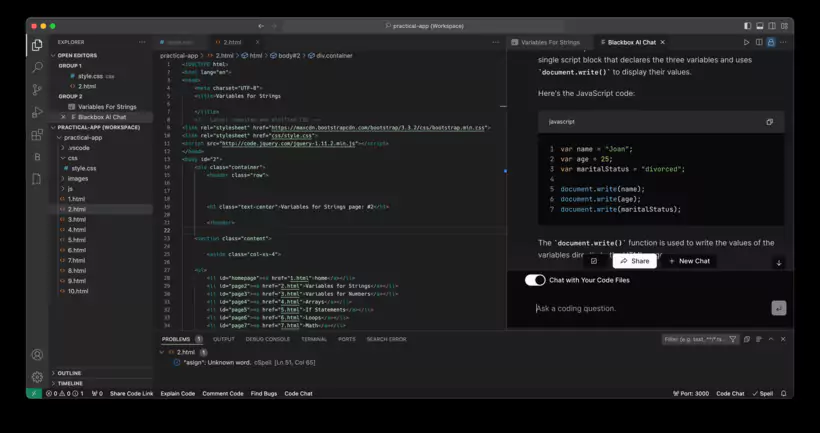This screenshot has height=433, width=820.
Task: Open the Extensions view
Action: pos(37,135)
